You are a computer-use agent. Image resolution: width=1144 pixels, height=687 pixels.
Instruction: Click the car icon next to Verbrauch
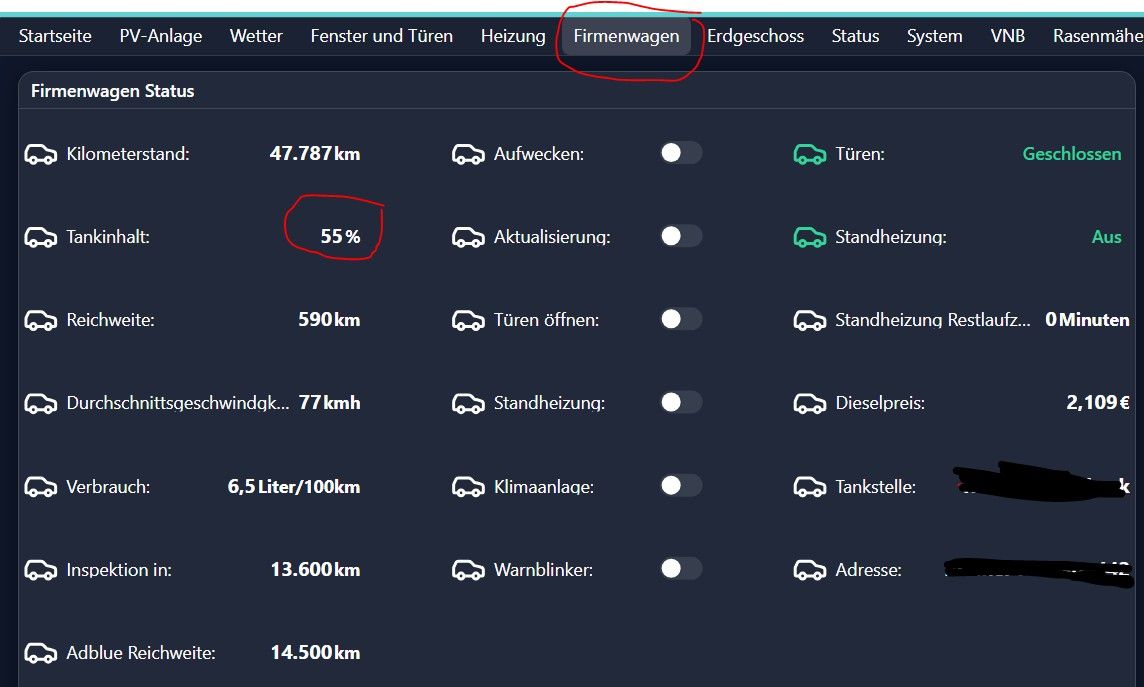pyautogui.click(x=40, y=487)
